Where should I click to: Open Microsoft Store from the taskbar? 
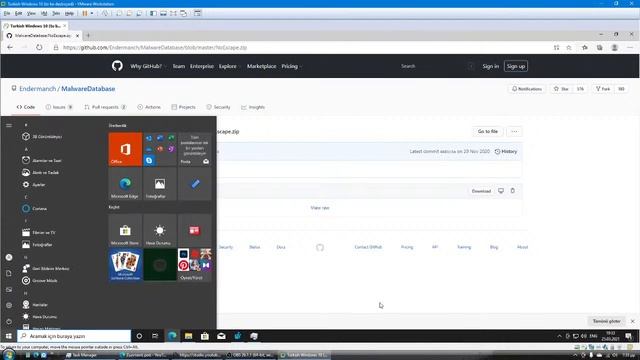tap(205, 336)
